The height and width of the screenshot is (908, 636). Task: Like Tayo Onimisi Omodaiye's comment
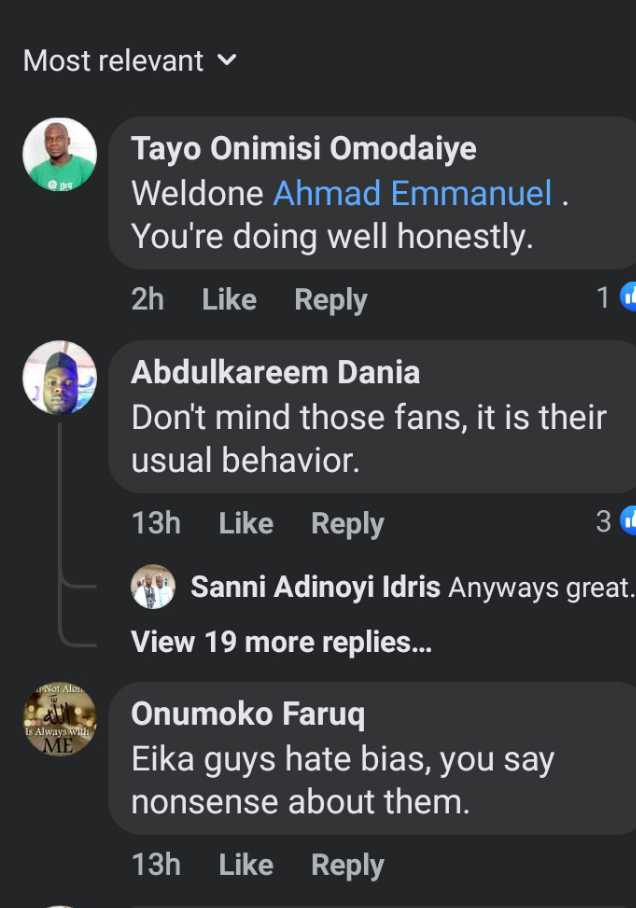point(229,299)
